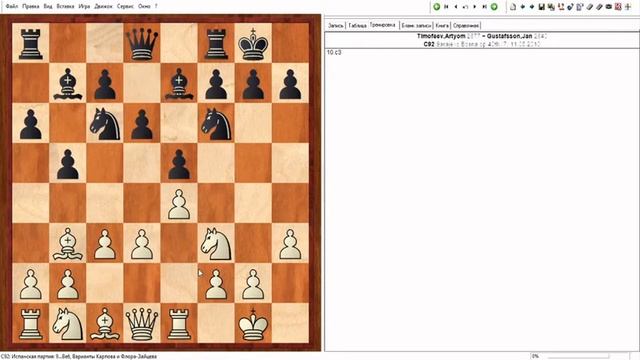Image resolution: width=640 pixels, height=360 pixels.
Task: Click the right green circle next-game button
Action: click(494, 7)
